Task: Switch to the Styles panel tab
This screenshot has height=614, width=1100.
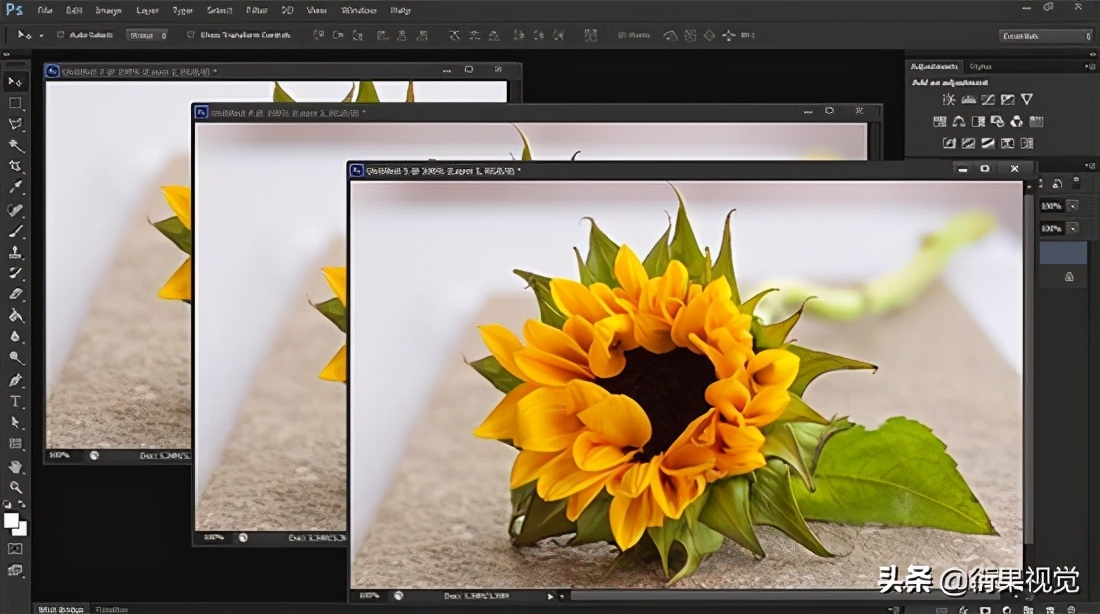Action: tap(980, 66)
